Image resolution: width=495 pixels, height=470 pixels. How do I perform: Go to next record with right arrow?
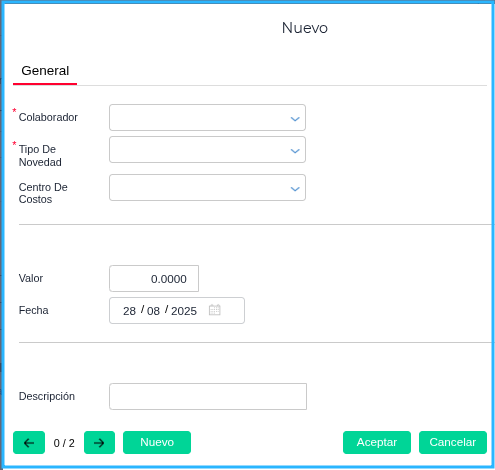99,442
